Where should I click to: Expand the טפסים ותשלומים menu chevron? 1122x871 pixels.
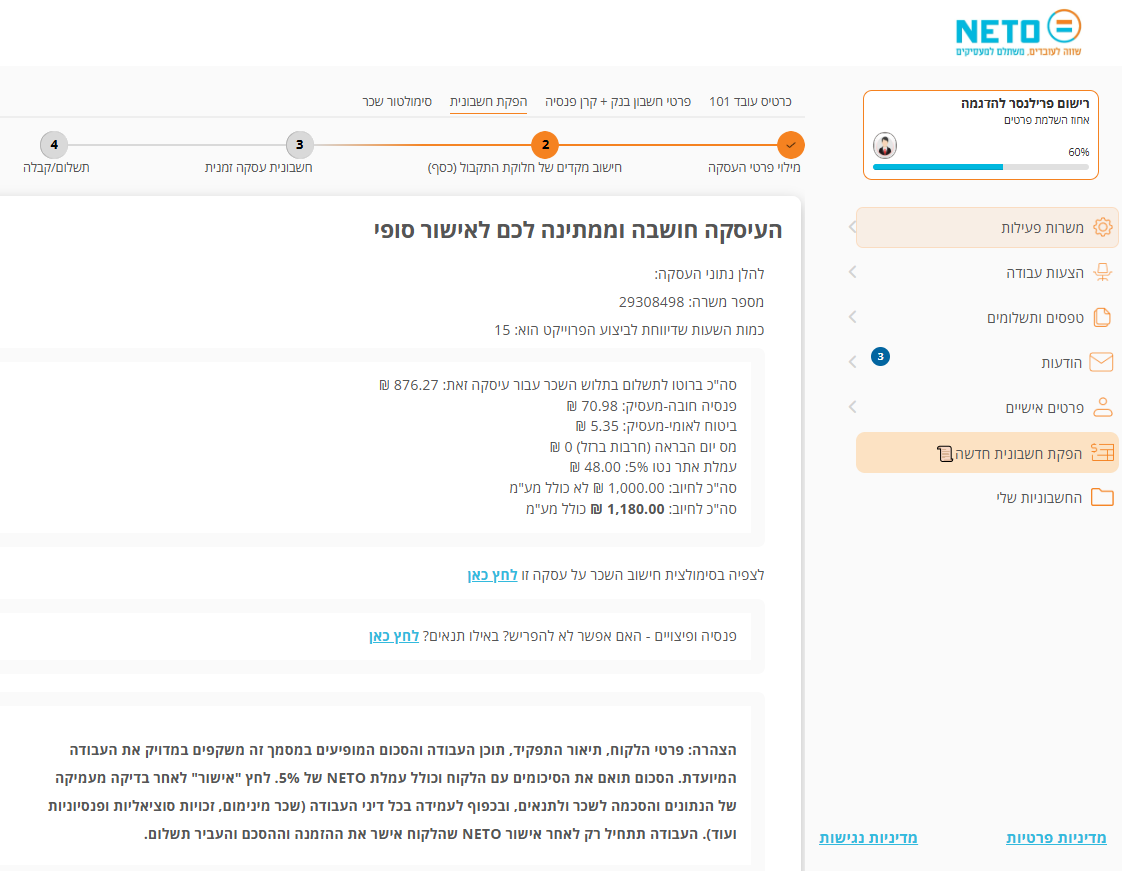tap(852, 317)
